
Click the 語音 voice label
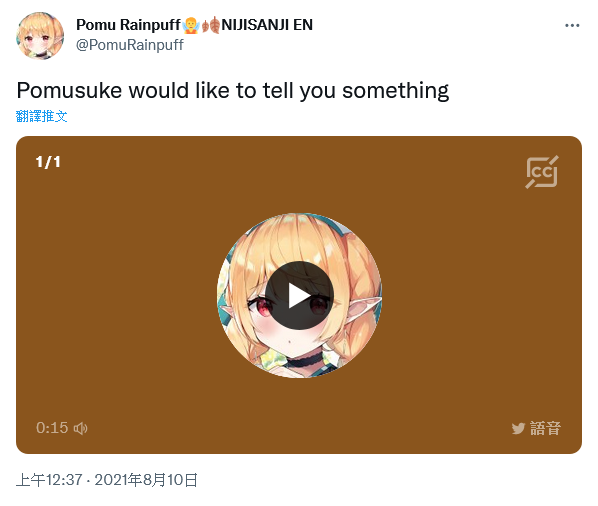click(x=545, y=428)
